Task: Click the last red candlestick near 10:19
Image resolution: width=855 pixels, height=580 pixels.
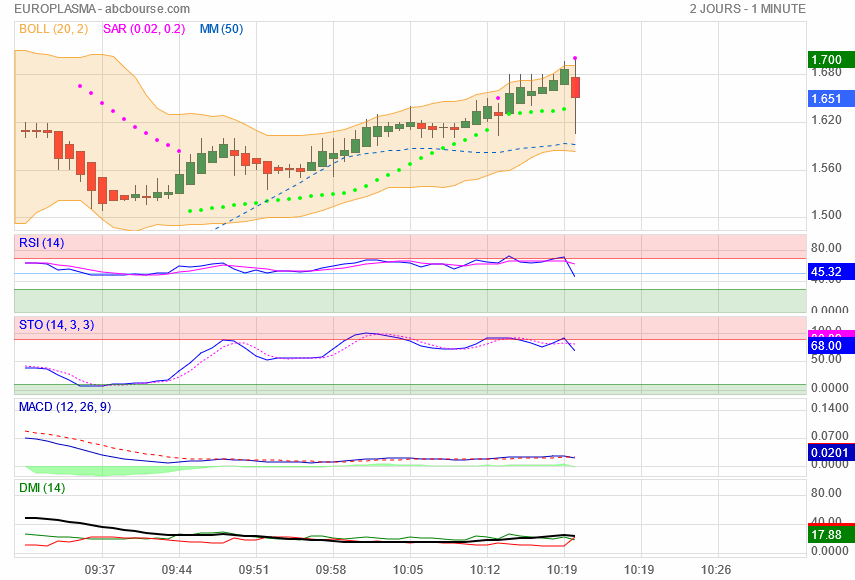Action: point(575,88)
